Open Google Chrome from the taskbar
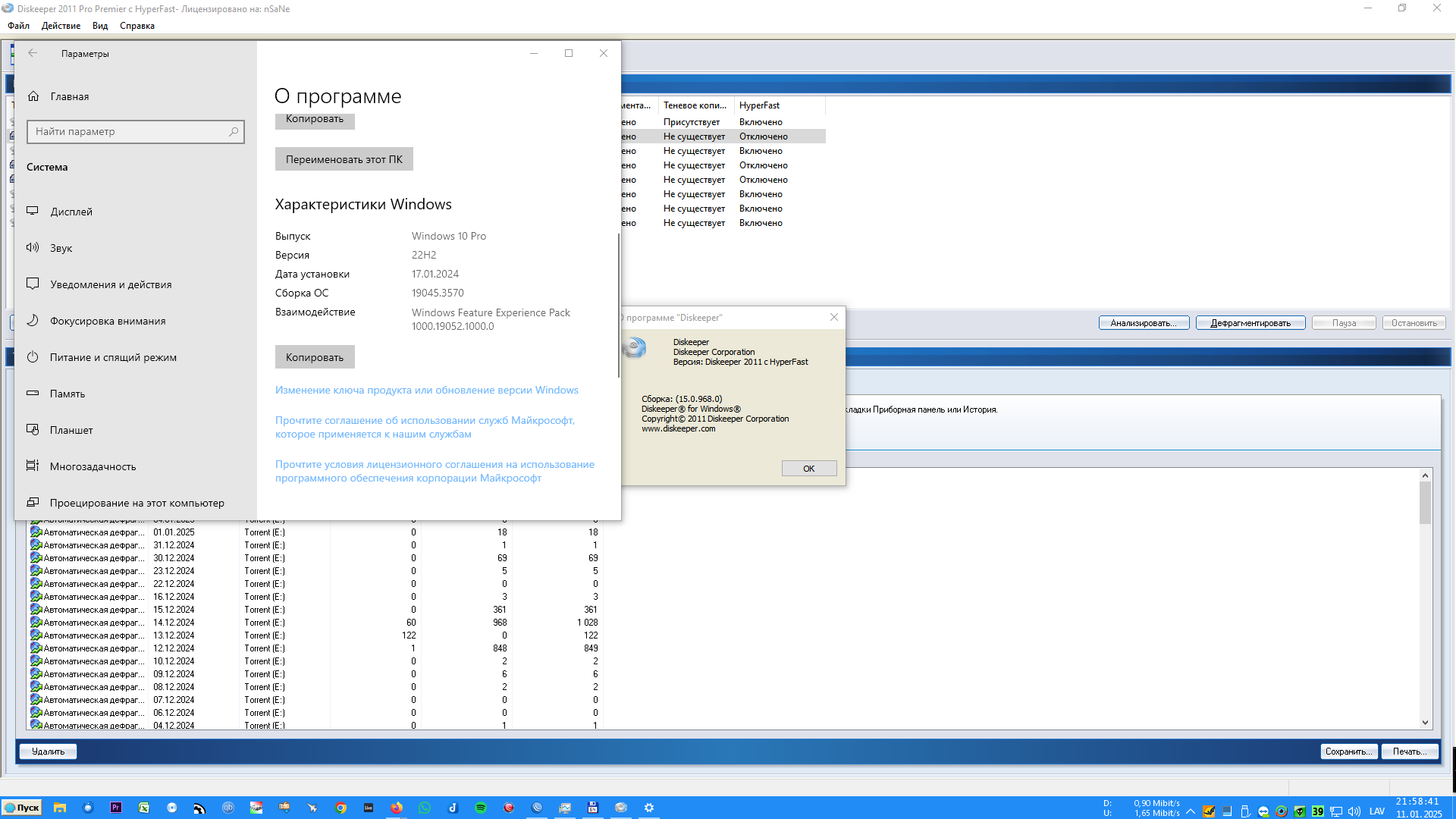 340,808
